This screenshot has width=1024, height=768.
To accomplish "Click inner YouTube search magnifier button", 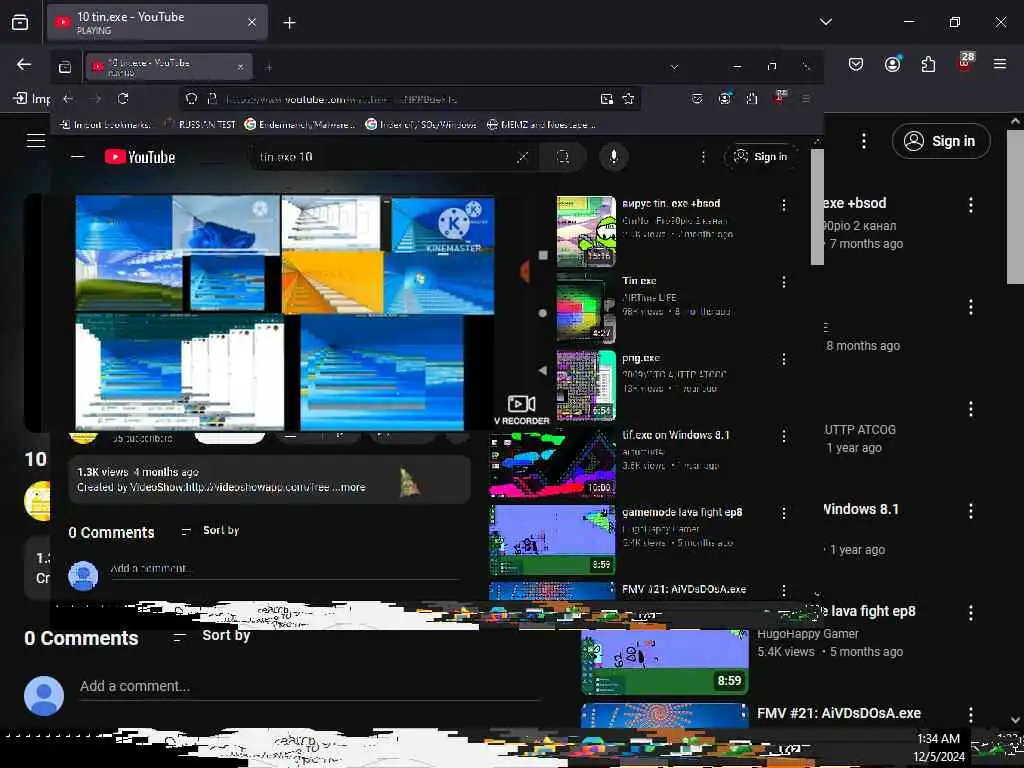I will coord(563,157).
